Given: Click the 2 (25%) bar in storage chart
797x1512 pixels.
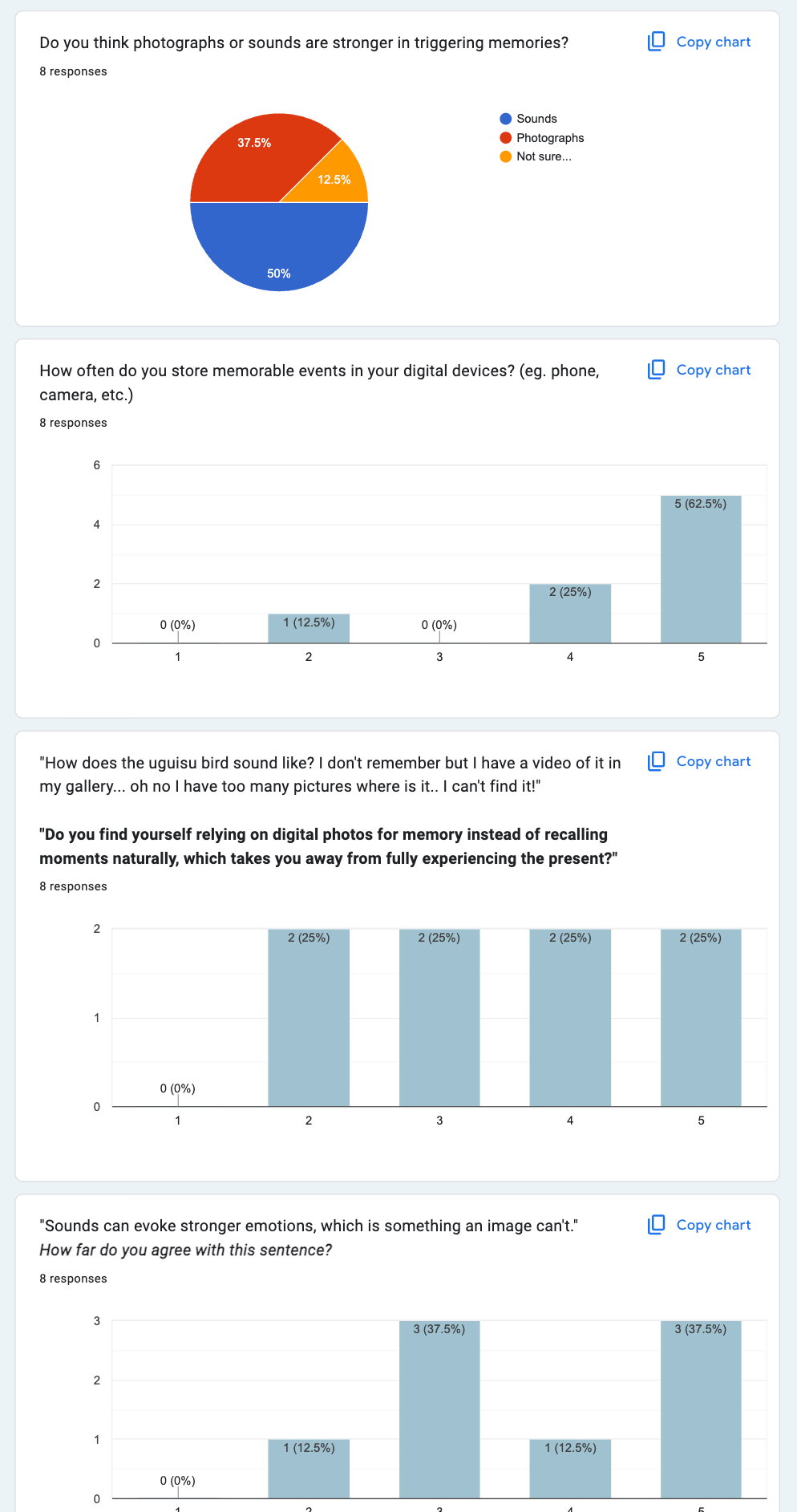Looking at the screenshot, I should (570, 614).
